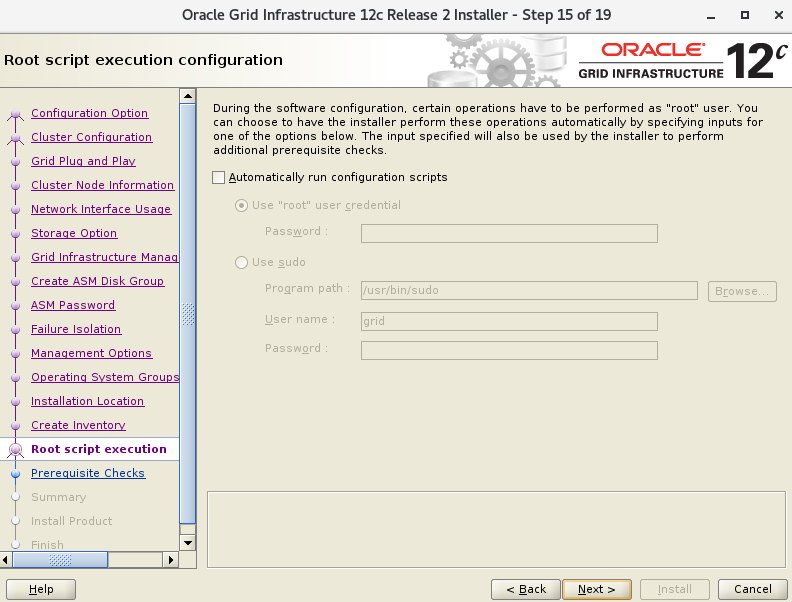792x602 pixels.
Task: Click the step bullet icon beside ASM Password
Action: tap(15, 306)
